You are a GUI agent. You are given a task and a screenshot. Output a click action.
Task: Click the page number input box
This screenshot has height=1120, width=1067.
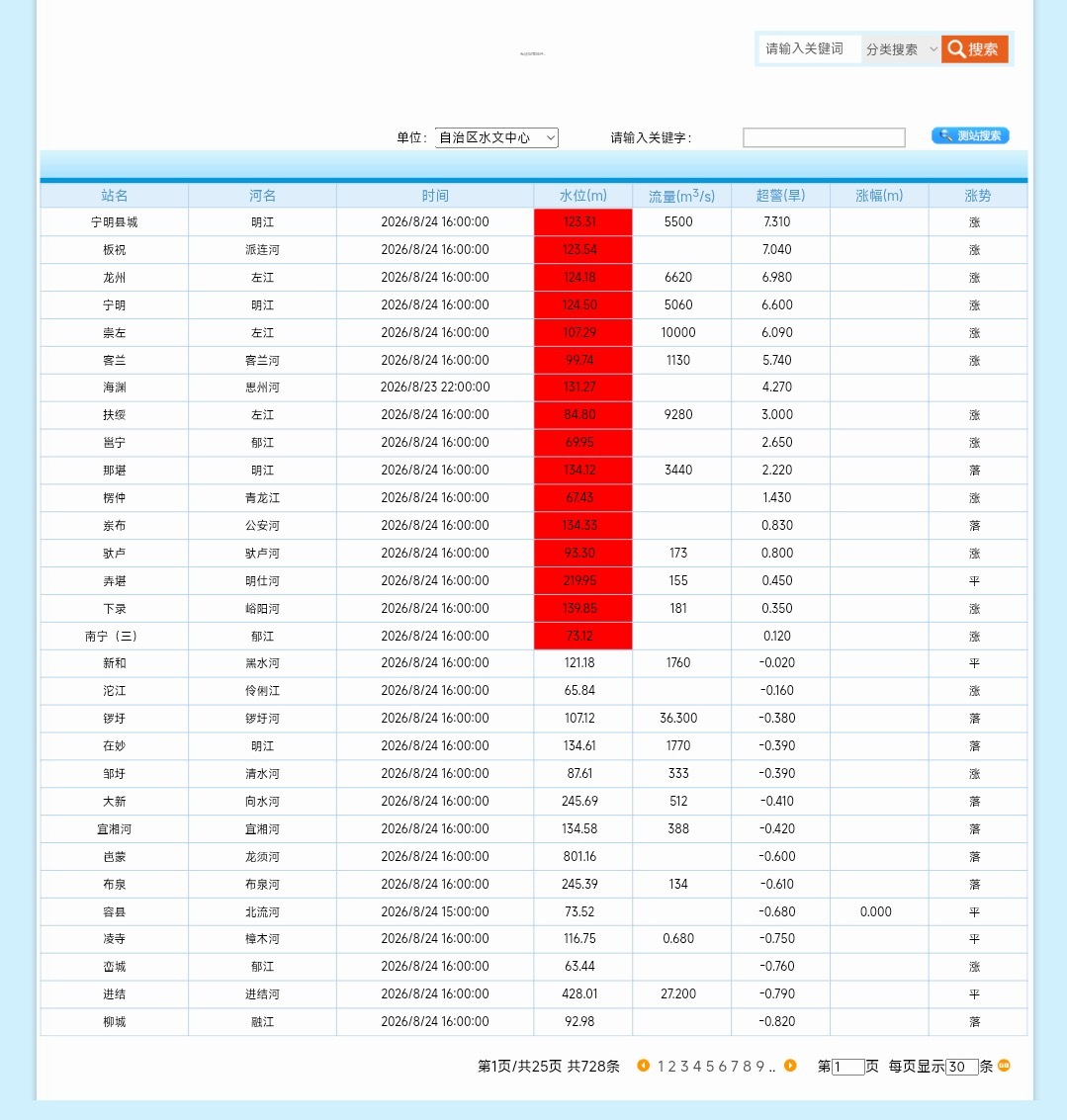[847, 1067]
